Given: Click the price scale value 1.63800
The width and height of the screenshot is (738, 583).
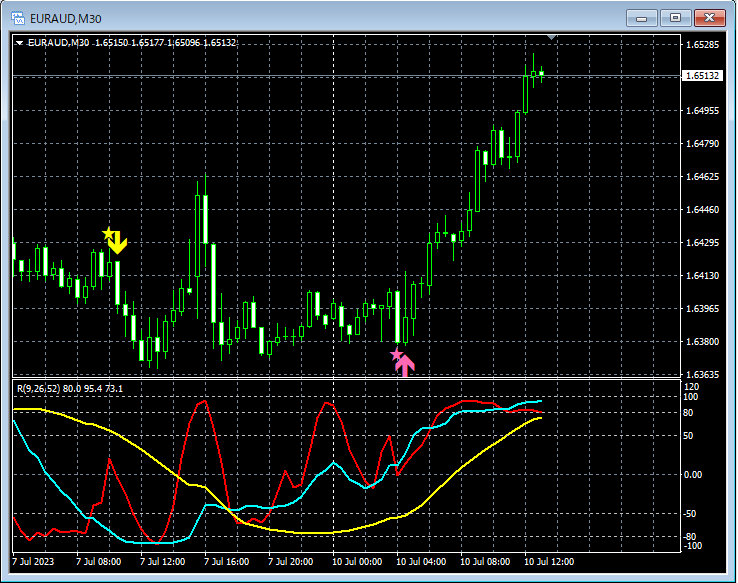Looking at the screenshot, I should click(702, 341).
